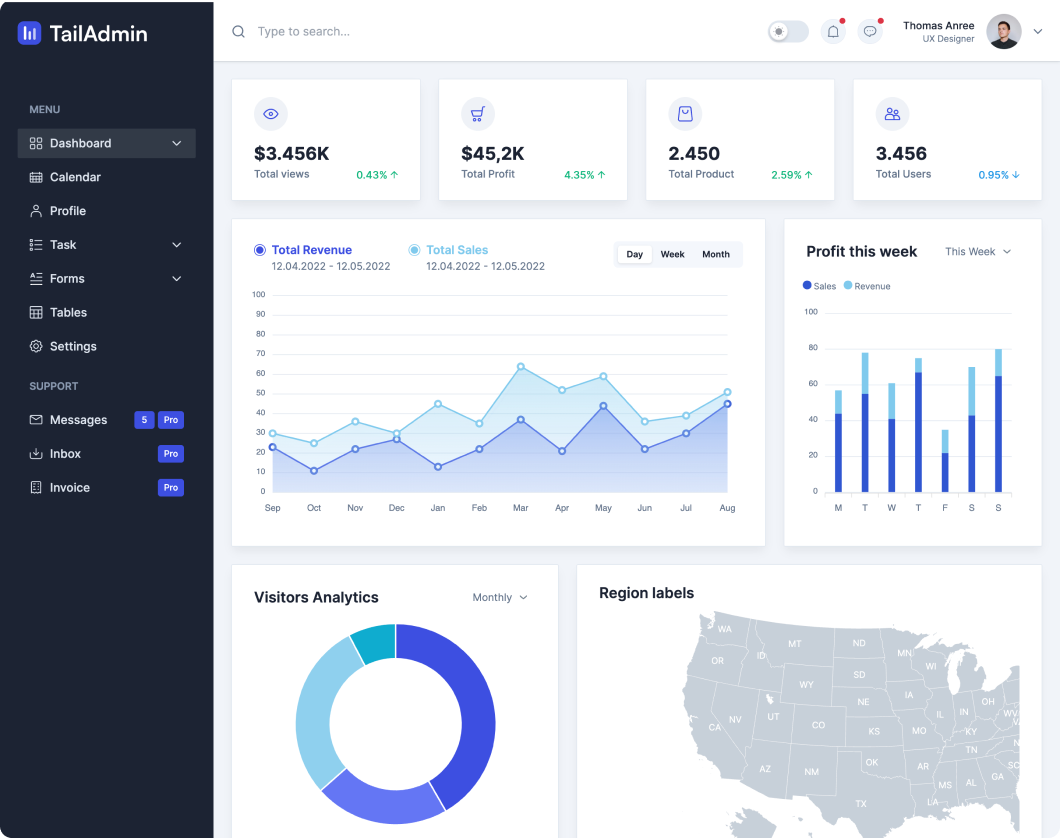1060x838 pixels.
Task: Switch chart to the Week tab
Action: point(672,254)
